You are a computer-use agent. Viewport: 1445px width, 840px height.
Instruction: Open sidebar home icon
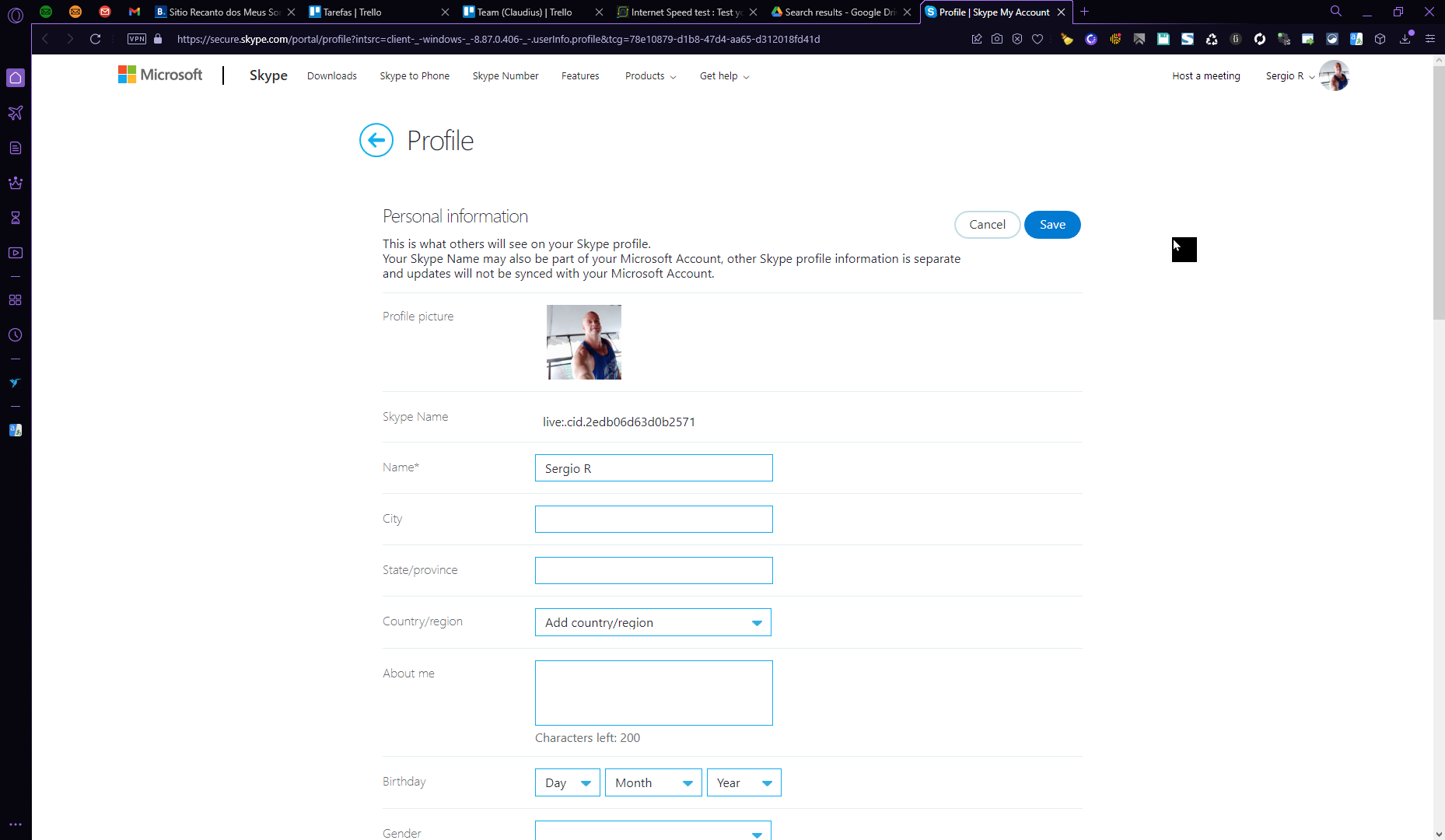point(16,78)
